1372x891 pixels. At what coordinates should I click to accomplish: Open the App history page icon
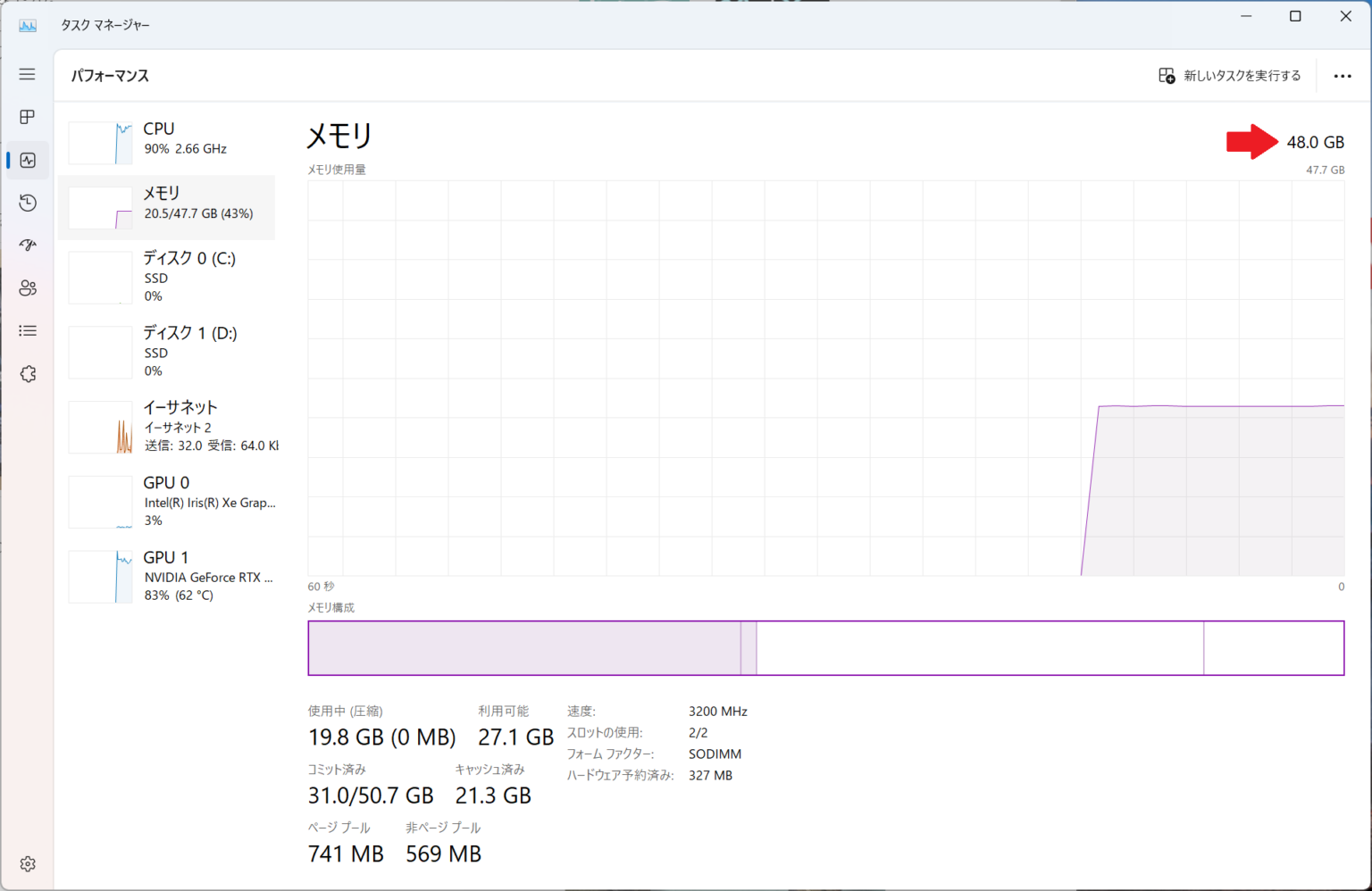click(28, 203)
